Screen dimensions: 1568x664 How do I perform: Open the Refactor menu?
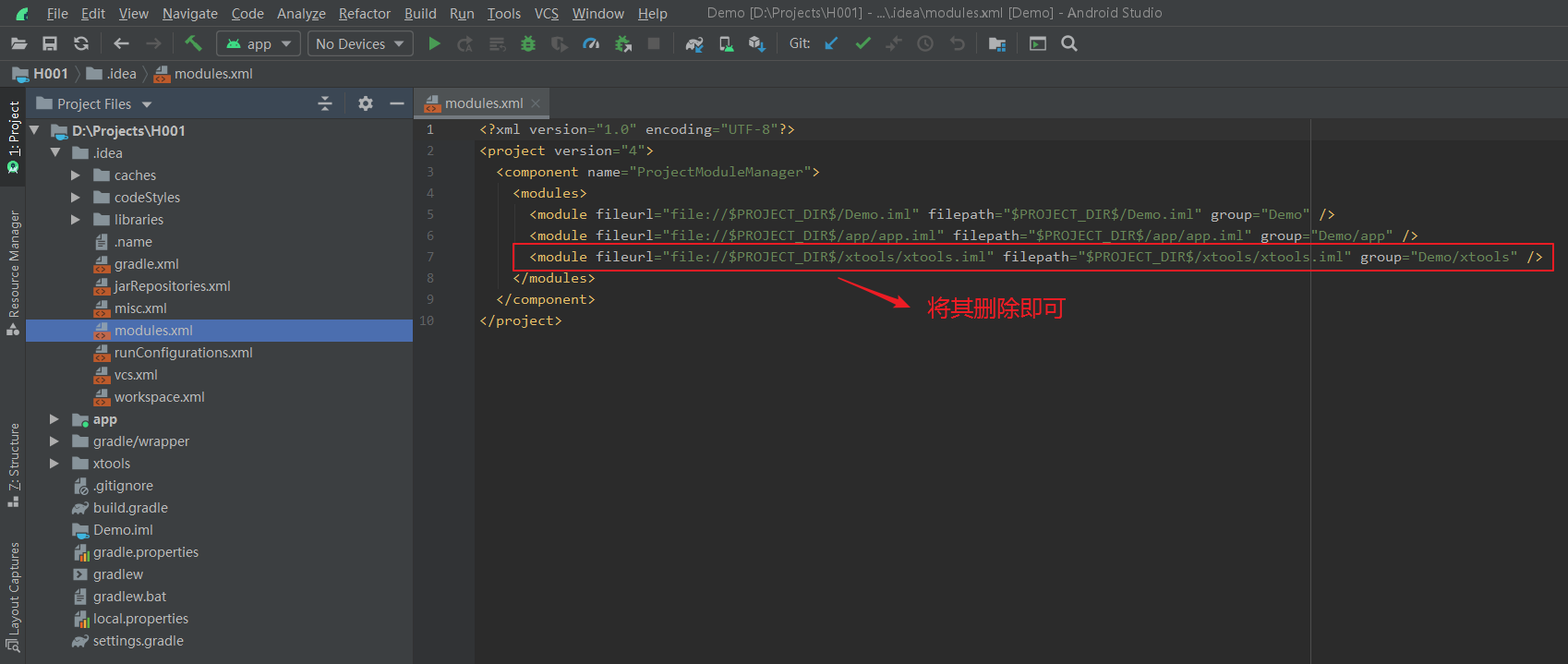pos(365,13)
